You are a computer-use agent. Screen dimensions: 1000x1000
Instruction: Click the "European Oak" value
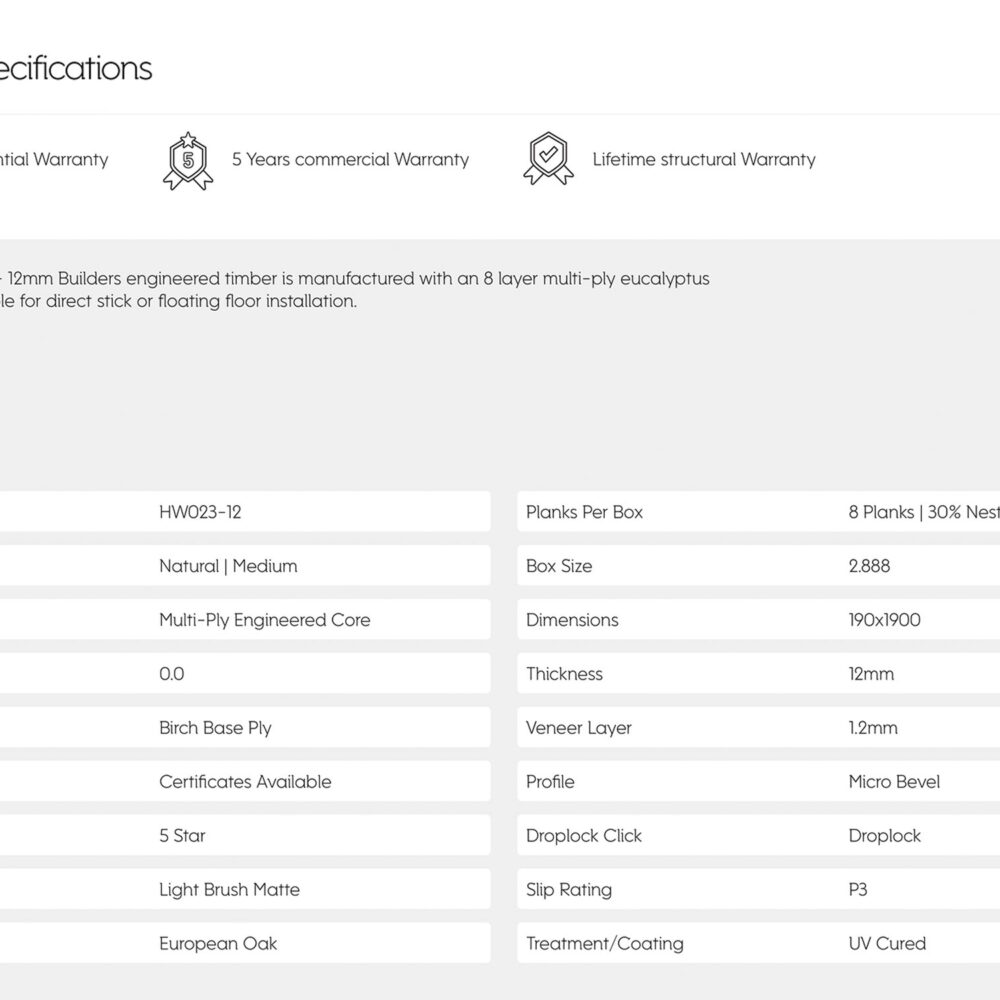218,943
